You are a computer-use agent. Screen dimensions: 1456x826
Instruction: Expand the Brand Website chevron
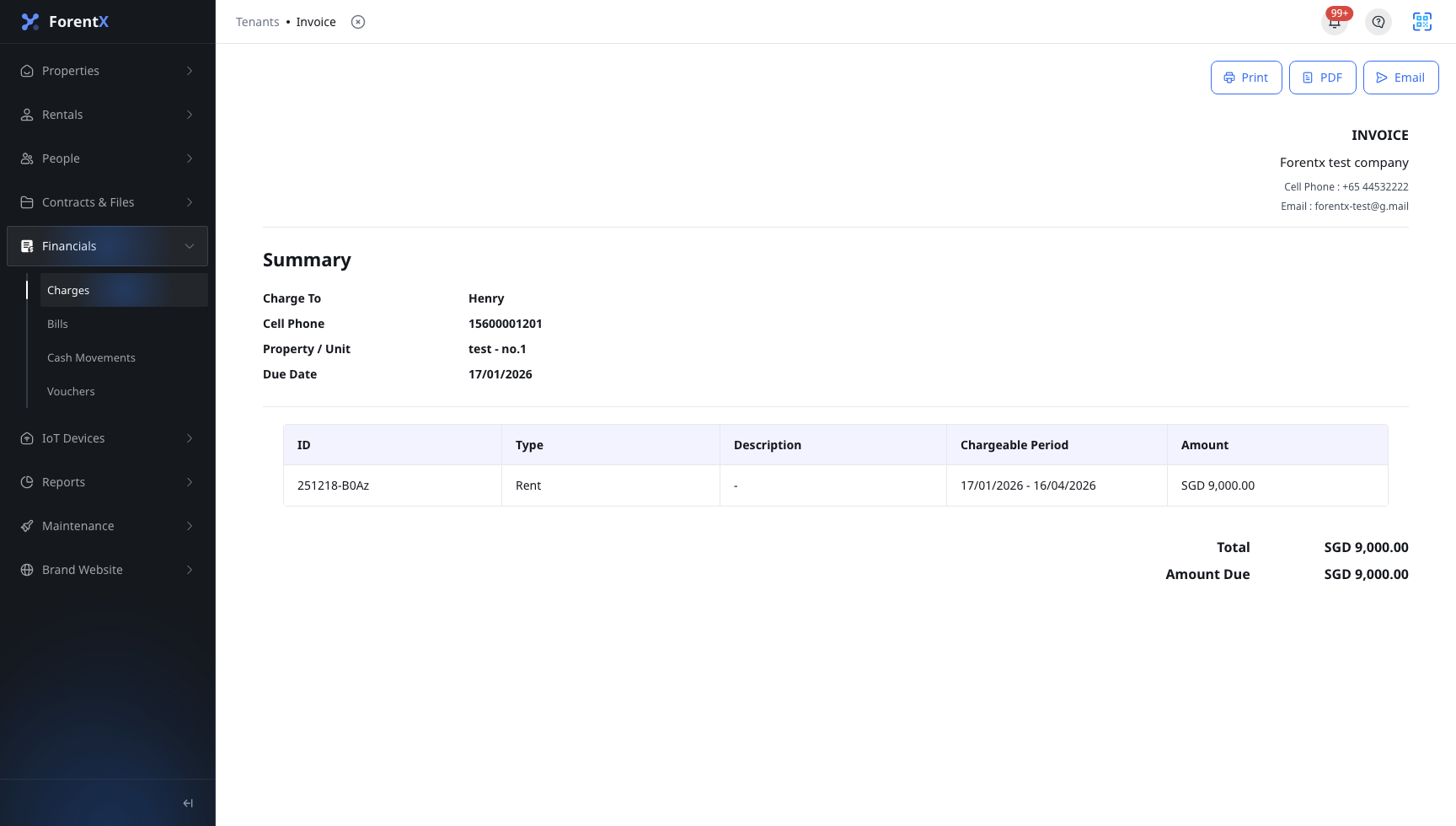190,570
